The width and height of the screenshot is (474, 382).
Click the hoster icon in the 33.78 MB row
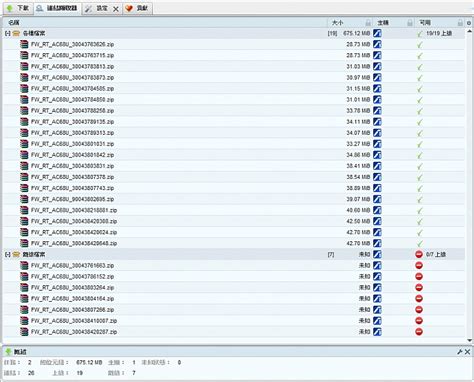pyautogui.click(x=377, y=111)
